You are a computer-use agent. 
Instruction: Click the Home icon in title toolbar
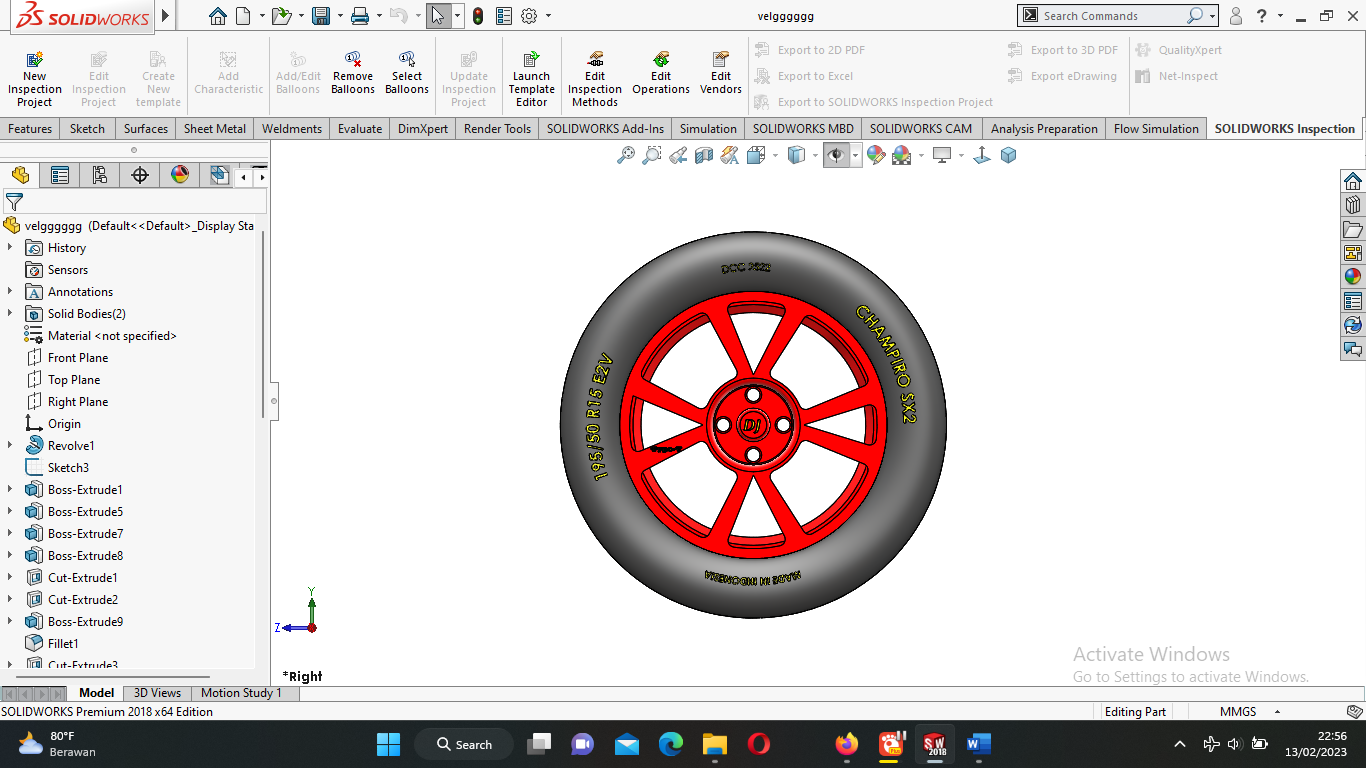tap(218, 16)
